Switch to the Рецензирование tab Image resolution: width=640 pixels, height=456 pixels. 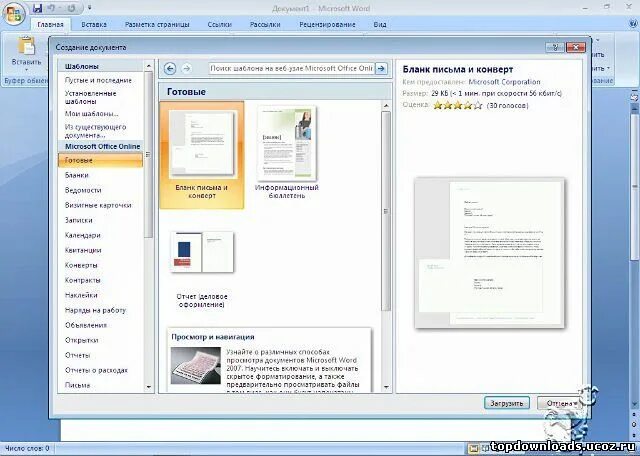327,24
